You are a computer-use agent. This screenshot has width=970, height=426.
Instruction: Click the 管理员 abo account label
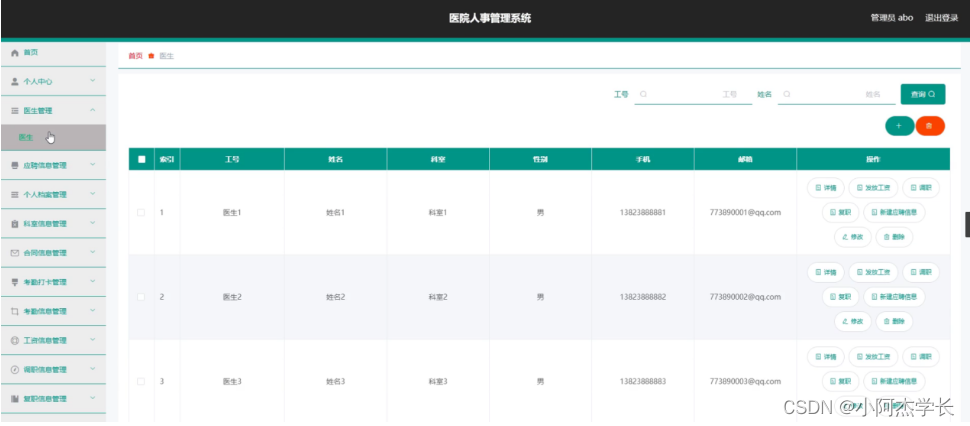pos(891,18)
